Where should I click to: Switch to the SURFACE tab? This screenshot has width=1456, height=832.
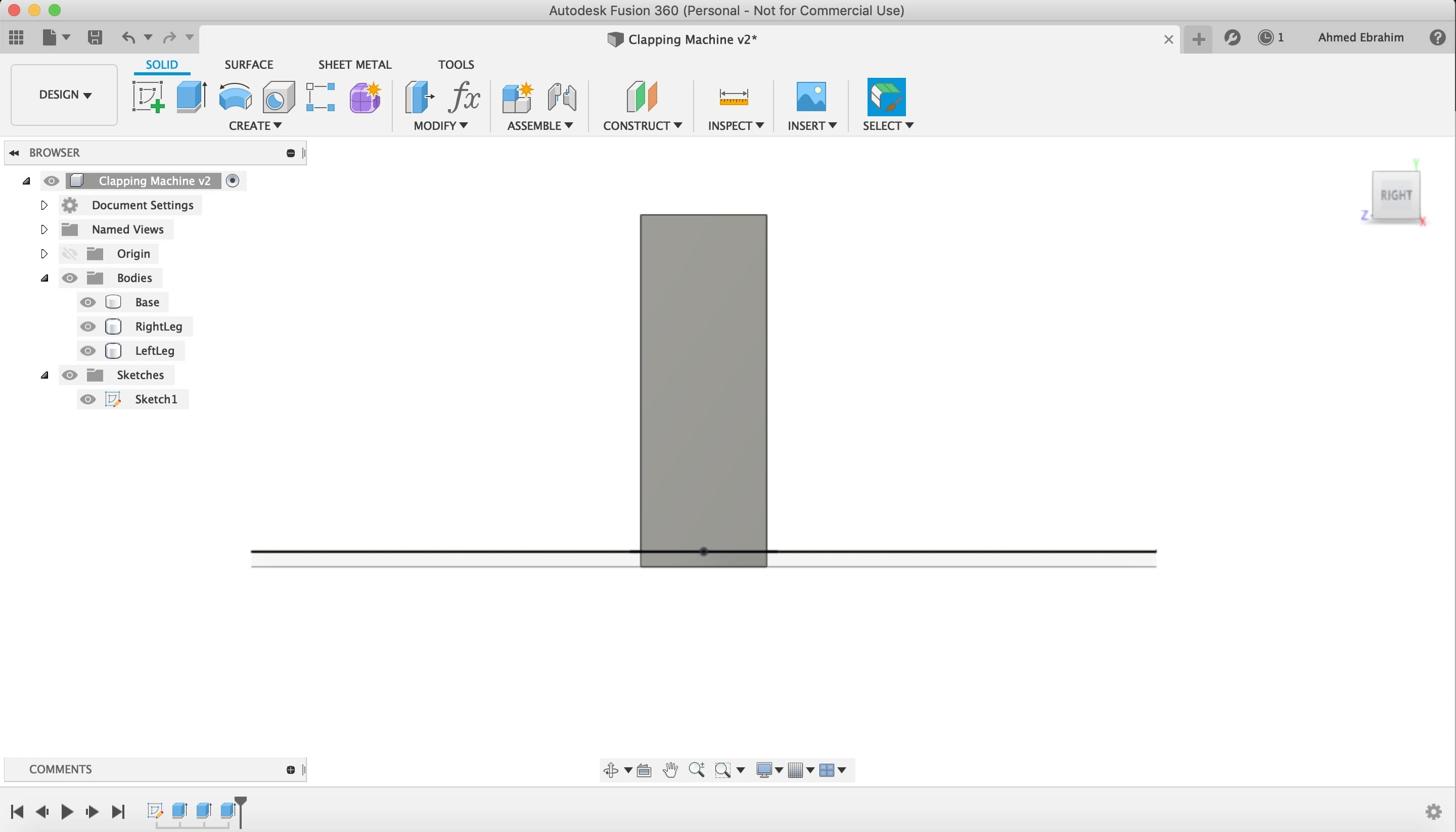coord(249,63)
